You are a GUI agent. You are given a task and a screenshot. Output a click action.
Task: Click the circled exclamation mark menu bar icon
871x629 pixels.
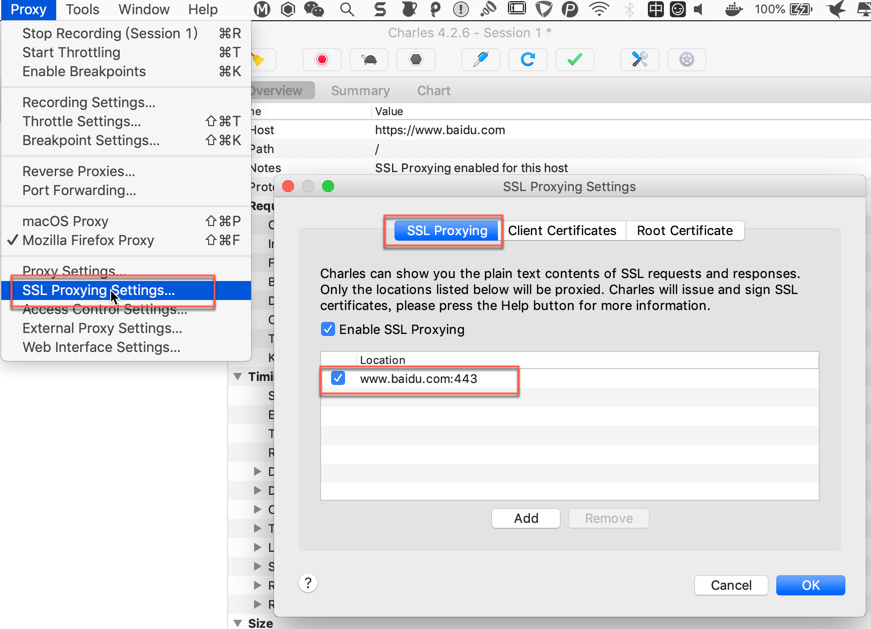[460, 9]
